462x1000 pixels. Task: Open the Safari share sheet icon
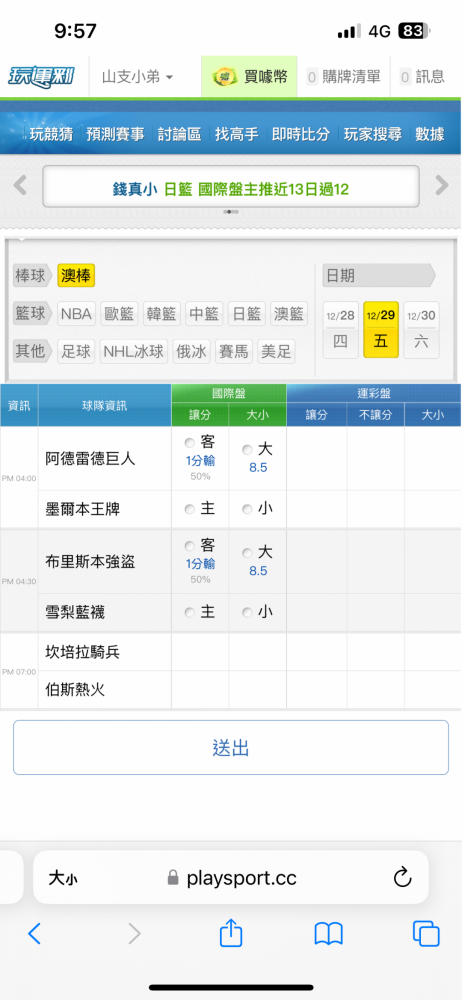coord(231,932)
